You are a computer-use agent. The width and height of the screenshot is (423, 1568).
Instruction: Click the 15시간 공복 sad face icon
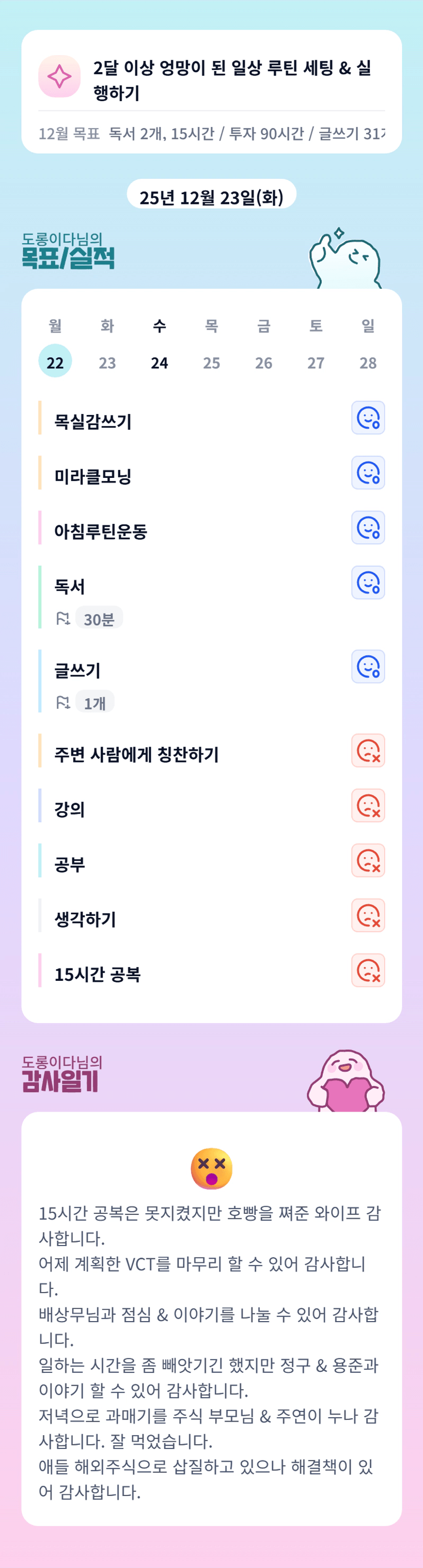368,969
